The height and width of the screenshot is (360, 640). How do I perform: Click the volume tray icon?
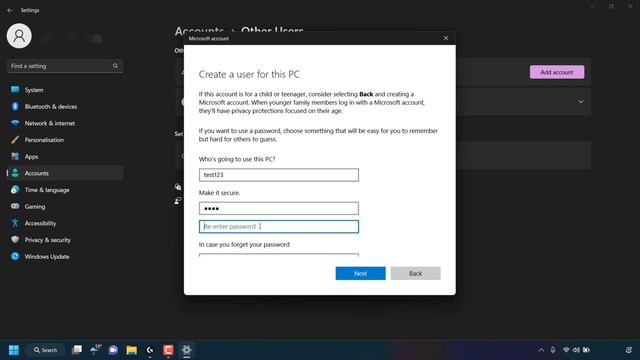[576, 350]
